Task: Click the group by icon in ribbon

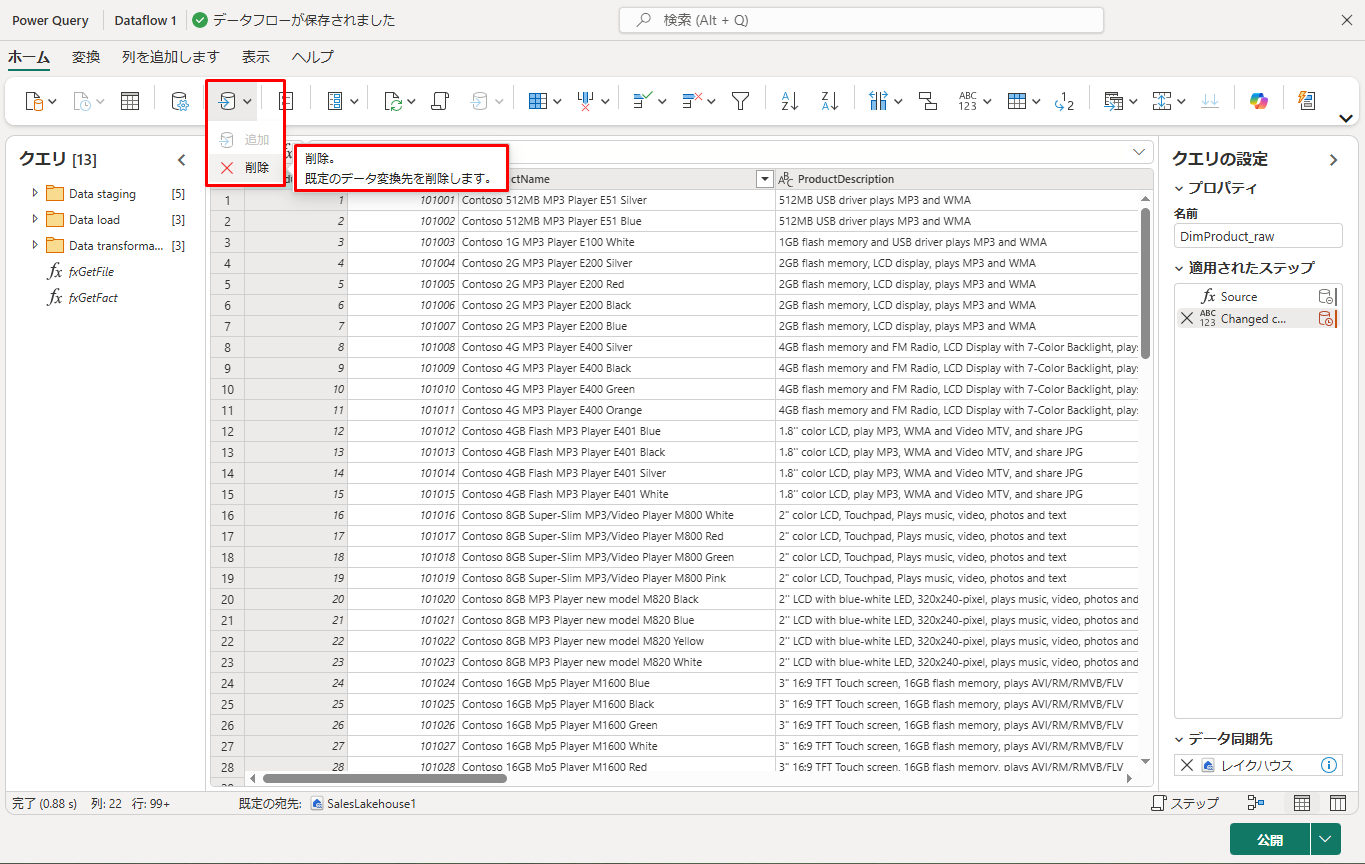Action: coord(927,101)
